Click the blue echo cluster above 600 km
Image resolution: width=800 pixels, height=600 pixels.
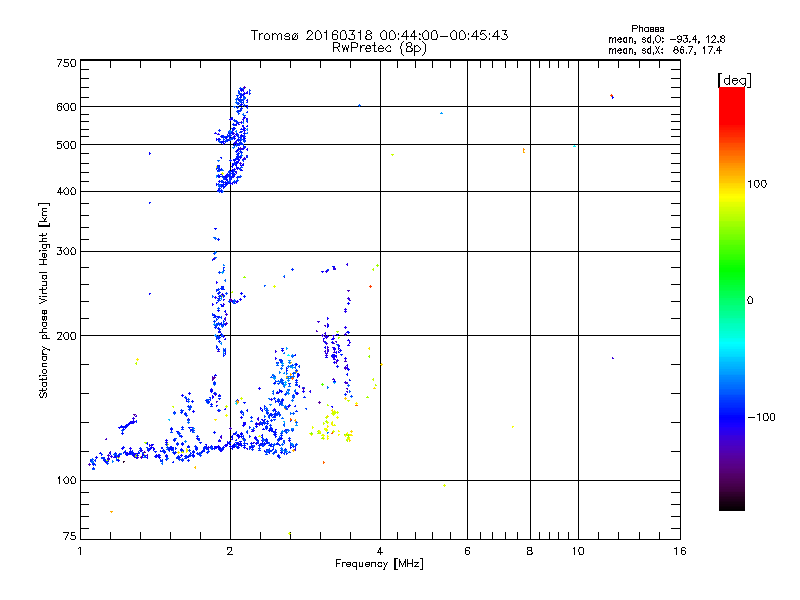242,97
